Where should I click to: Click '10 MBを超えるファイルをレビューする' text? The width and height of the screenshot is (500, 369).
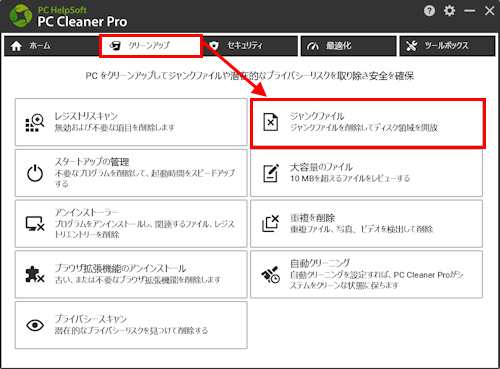[x=350, y=178]
